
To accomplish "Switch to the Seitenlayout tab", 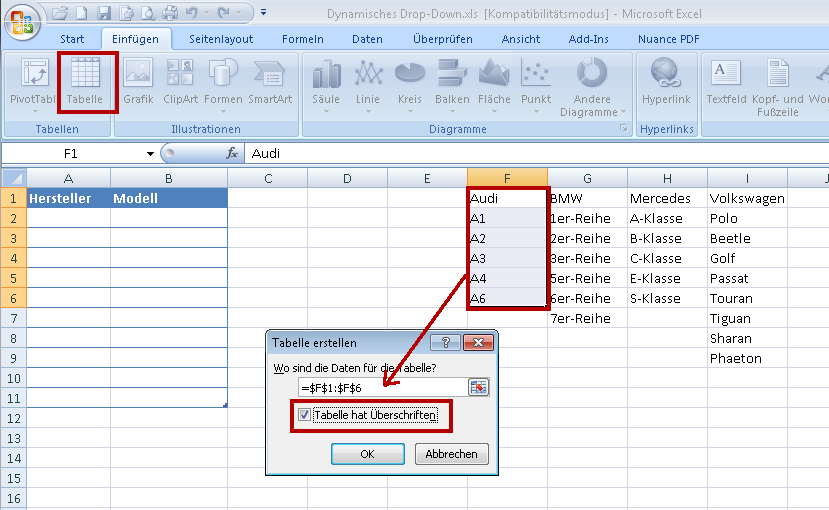I will coord(221,39).
